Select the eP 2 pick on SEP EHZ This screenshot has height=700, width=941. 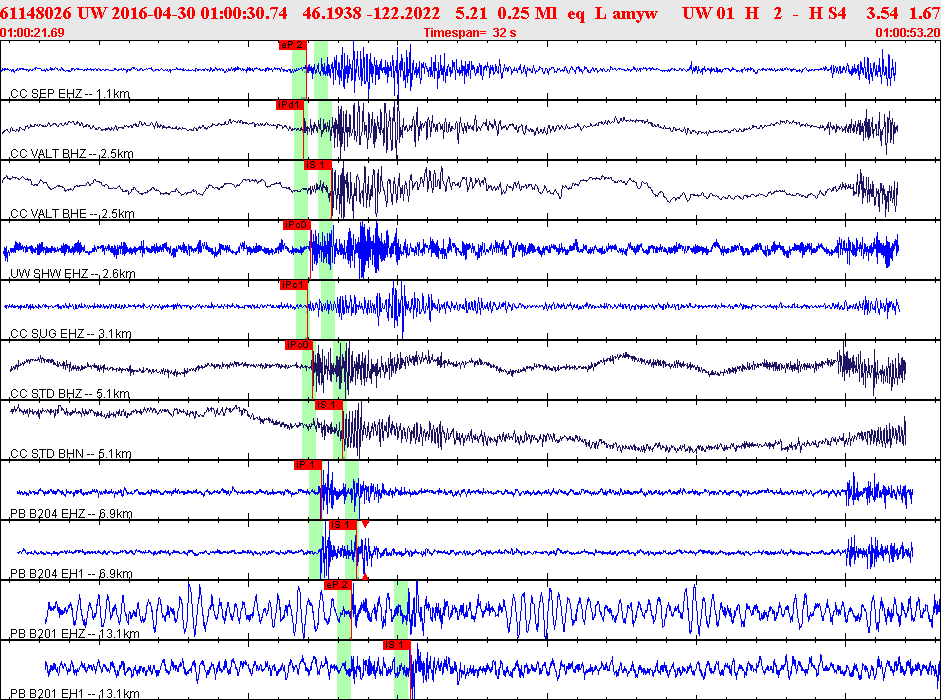pyautogui.click(x=292, y=45)
